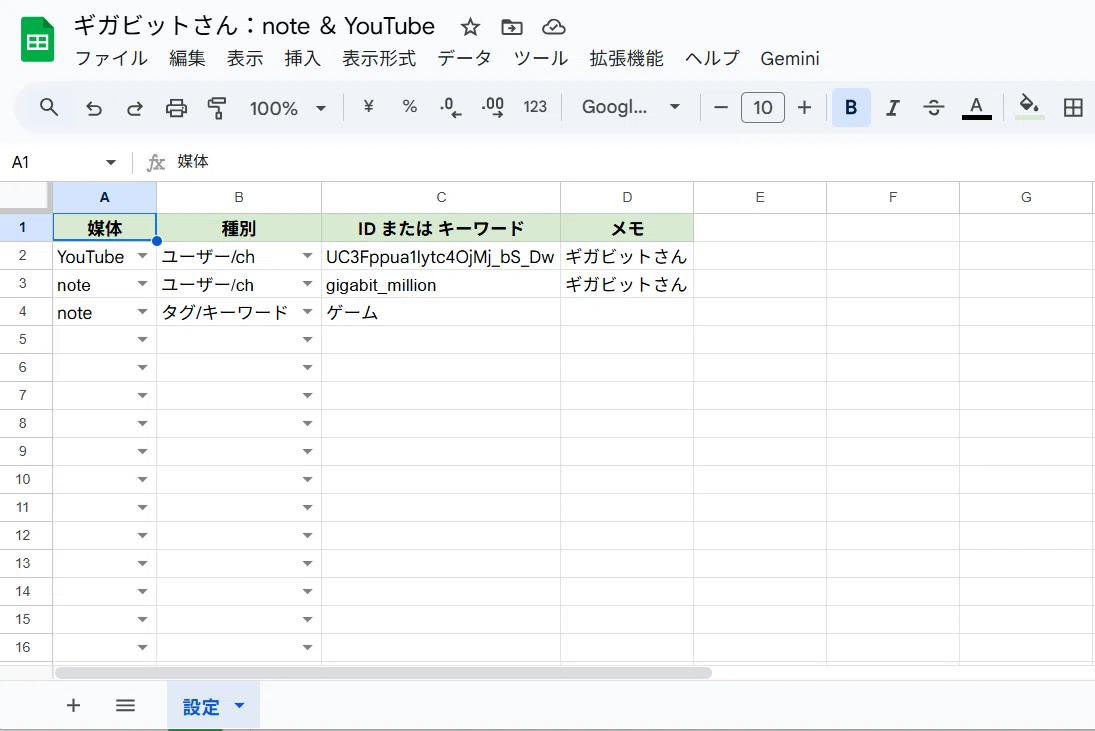Toggle italic formatting
Image resolution: width=1095 pixels, height=731 pixels.
click(x=892, y=108)
